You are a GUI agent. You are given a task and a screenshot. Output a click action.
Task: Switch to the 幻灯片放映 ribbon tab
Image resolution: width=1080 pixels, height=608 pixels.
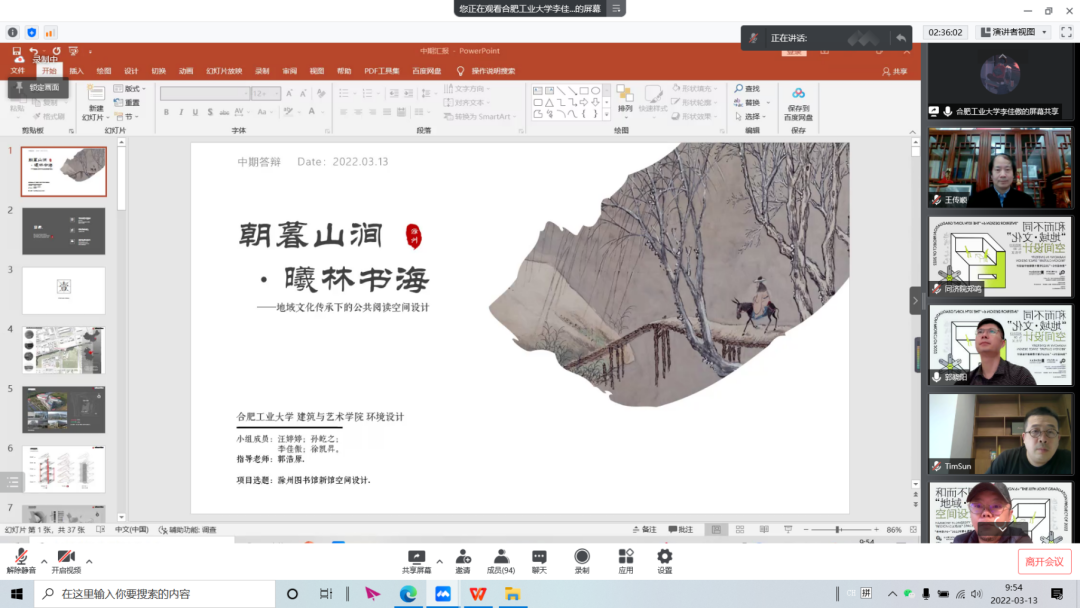(224, 71)
